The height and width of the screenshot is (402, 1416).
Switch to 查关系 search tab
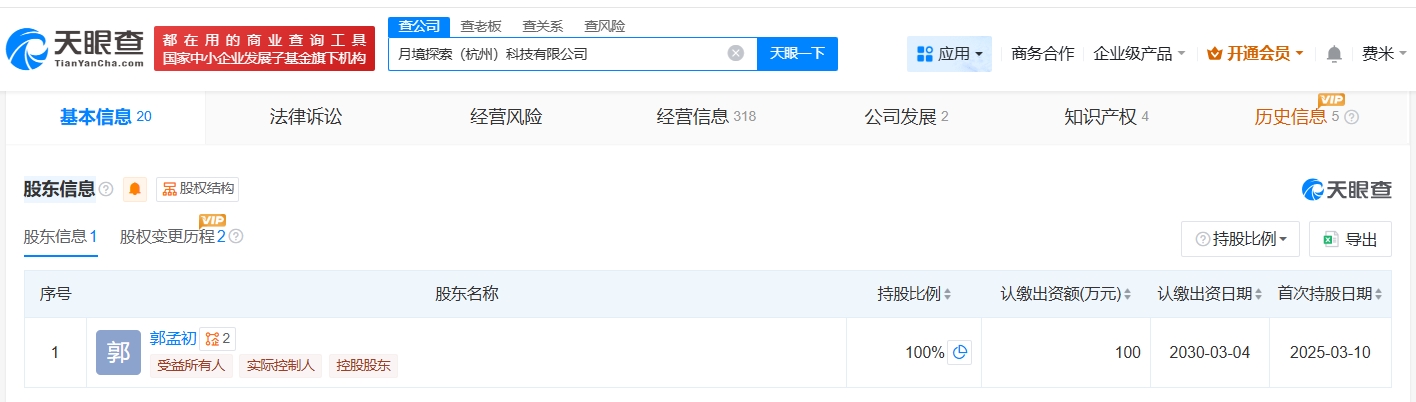point(542,26)
